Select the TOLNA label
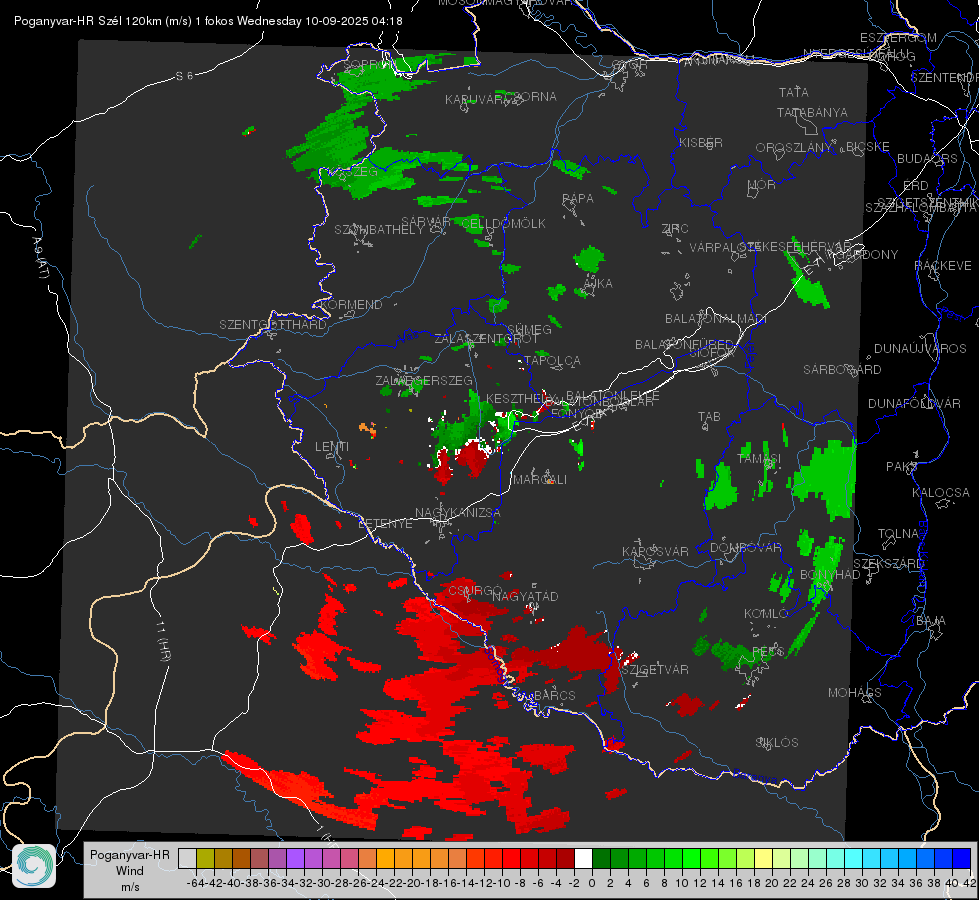The width and height of the screenshot is (979, 900). pos(899,534)
